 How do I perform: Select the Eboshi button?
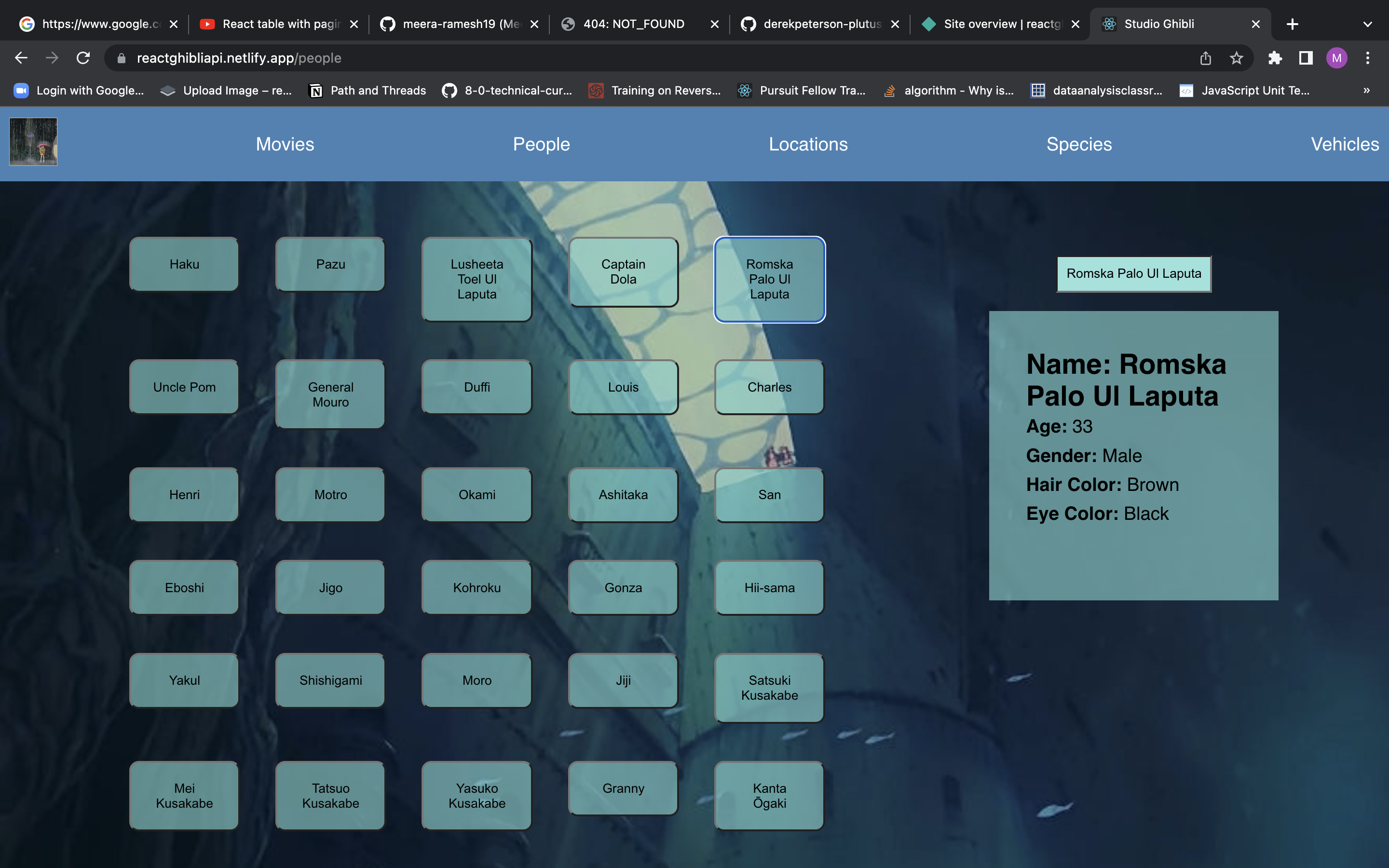coord(184,587)
